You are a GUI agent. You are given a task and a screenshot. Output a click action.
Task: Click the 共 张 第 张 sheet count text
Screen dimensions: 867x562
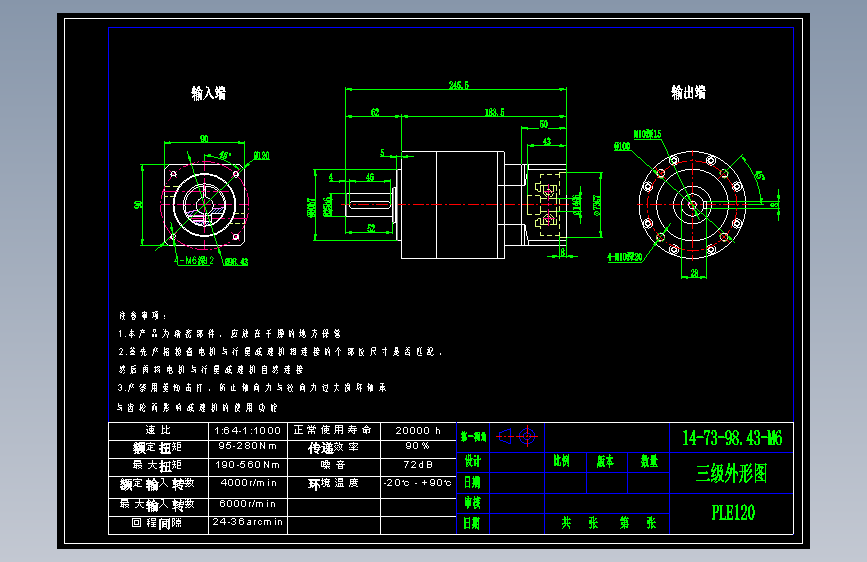[x=608, y=523]
